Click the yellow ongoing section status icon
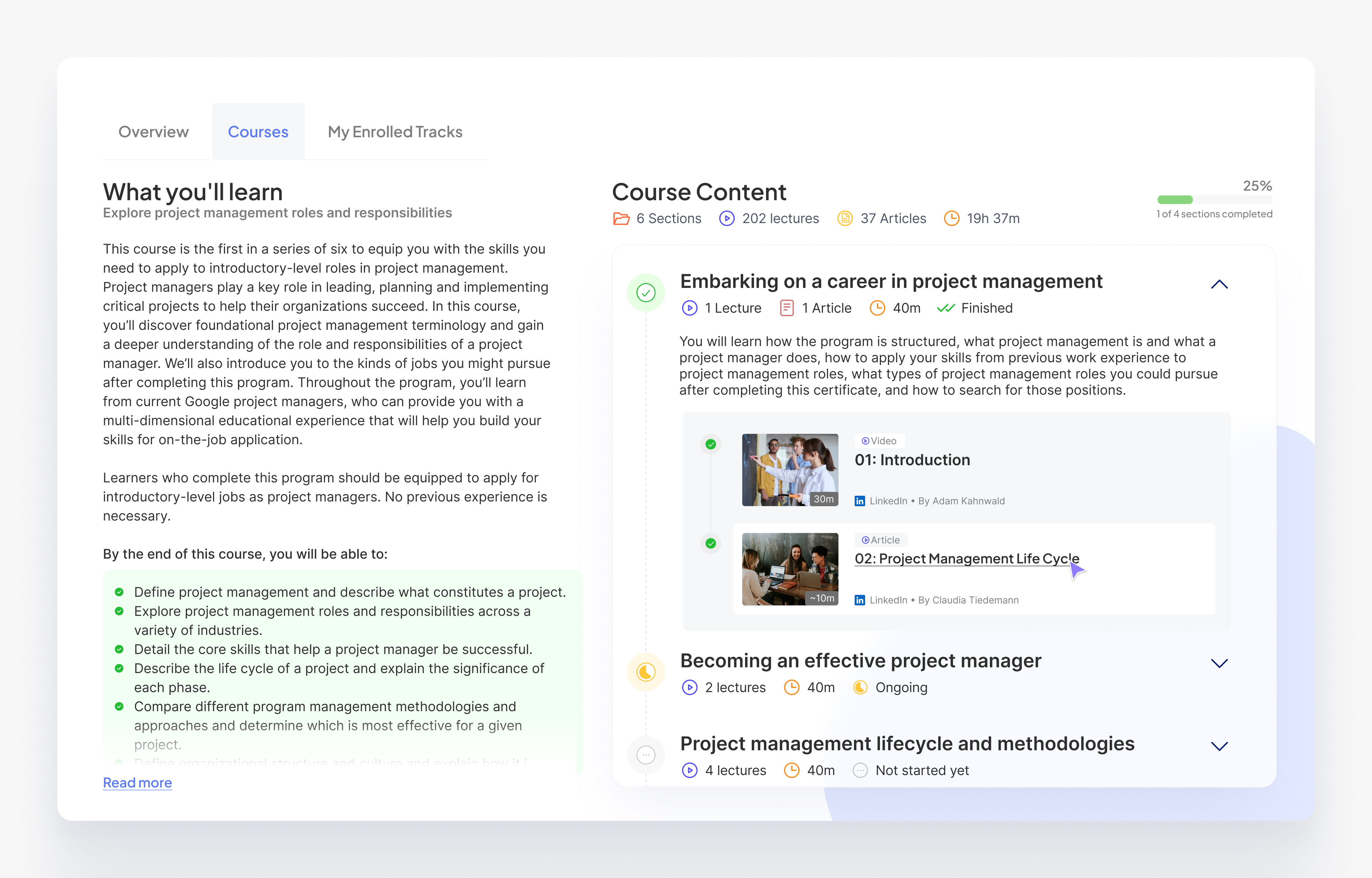Screen dimensions: 1372x878 tap(646, 672)
